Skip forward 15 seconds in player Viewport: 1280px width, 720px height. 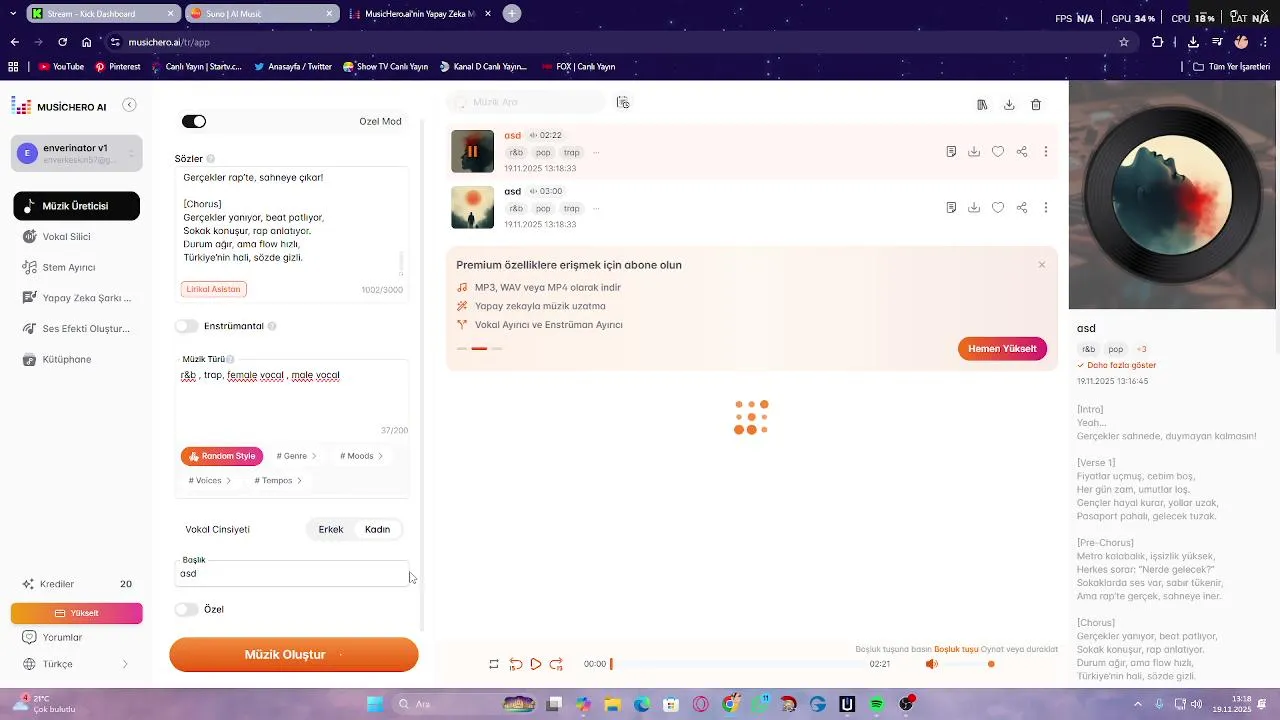(557, 664)
